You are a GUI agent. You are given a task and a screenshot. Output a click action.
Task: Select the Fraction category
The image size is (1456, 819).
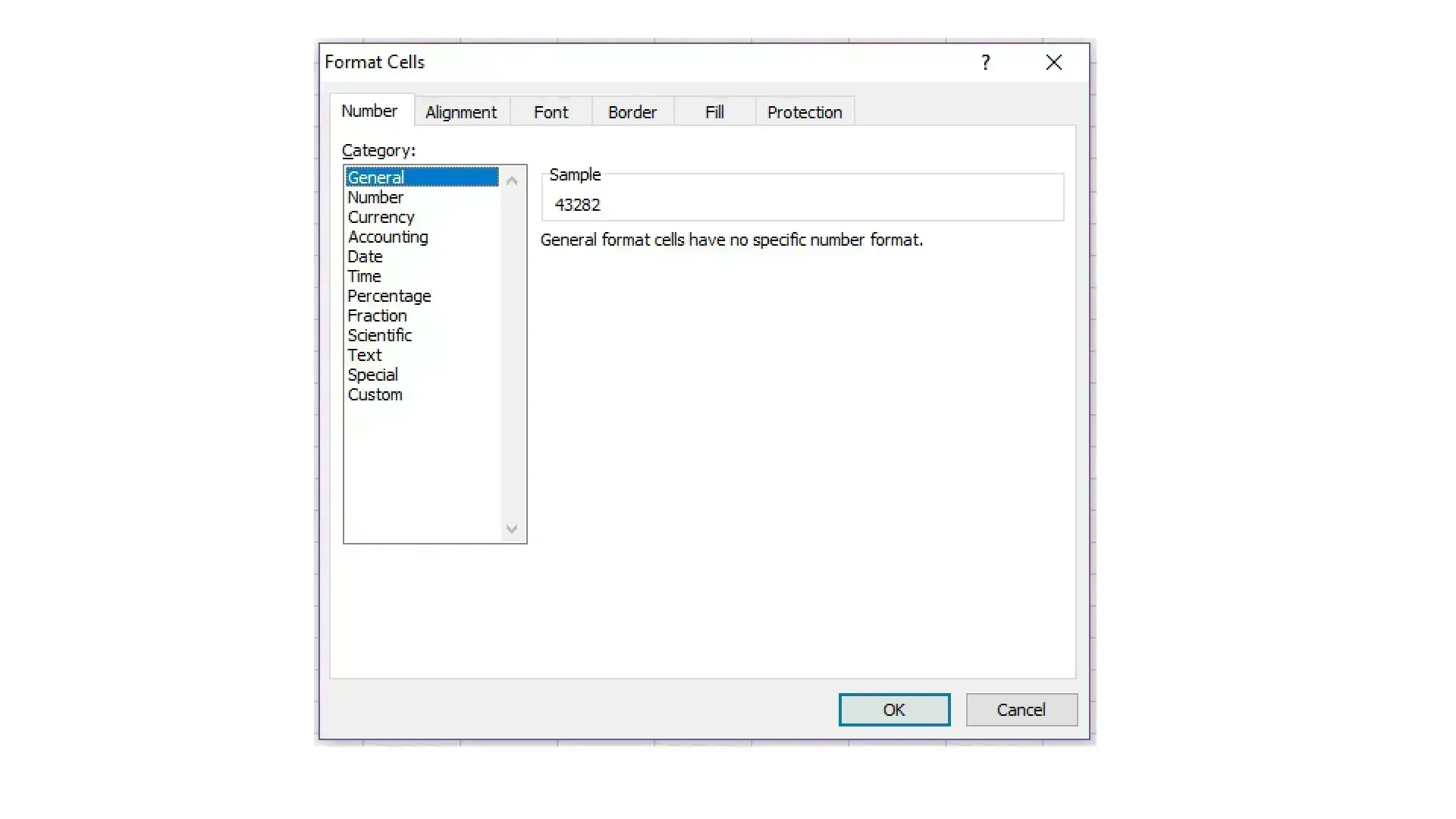[x=377, y=315]
